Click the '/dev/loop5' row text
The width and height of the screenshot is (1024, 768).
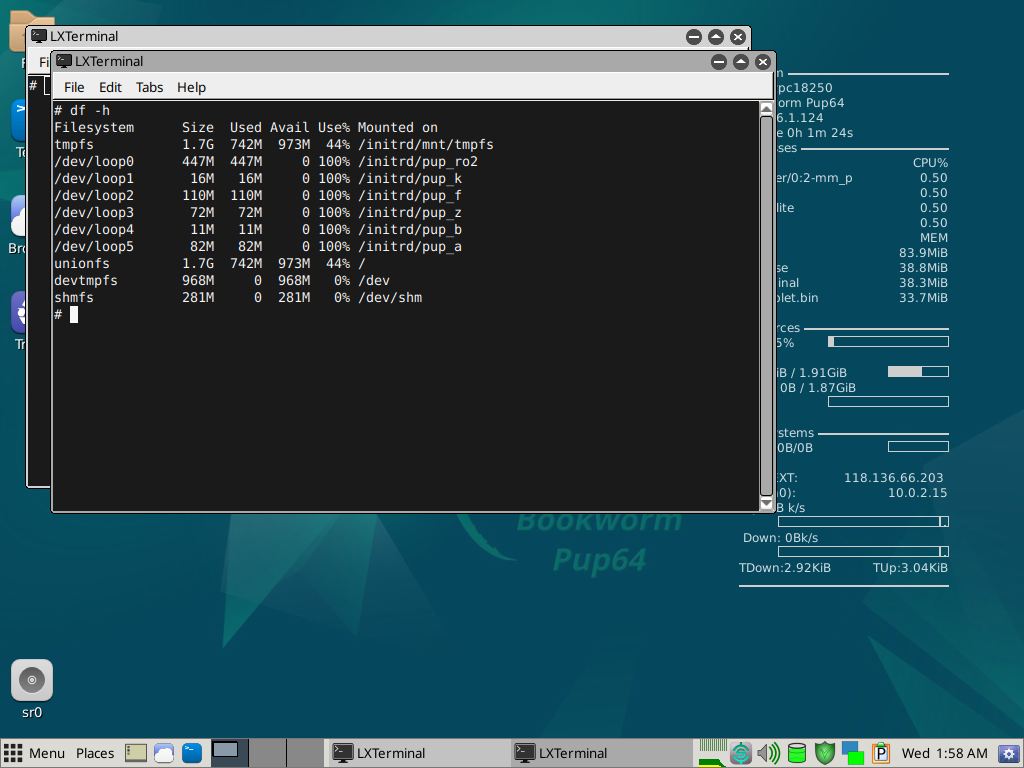[x=94, y=246]
